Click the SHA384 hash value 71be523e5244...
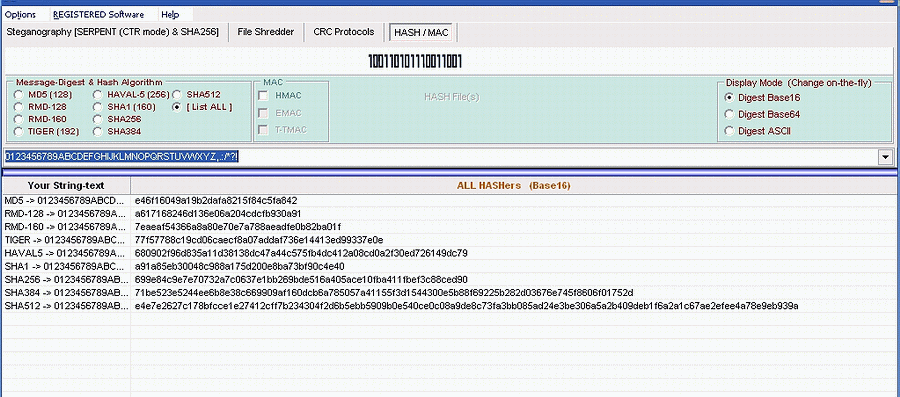900x397 pixels. pos(384,293)
